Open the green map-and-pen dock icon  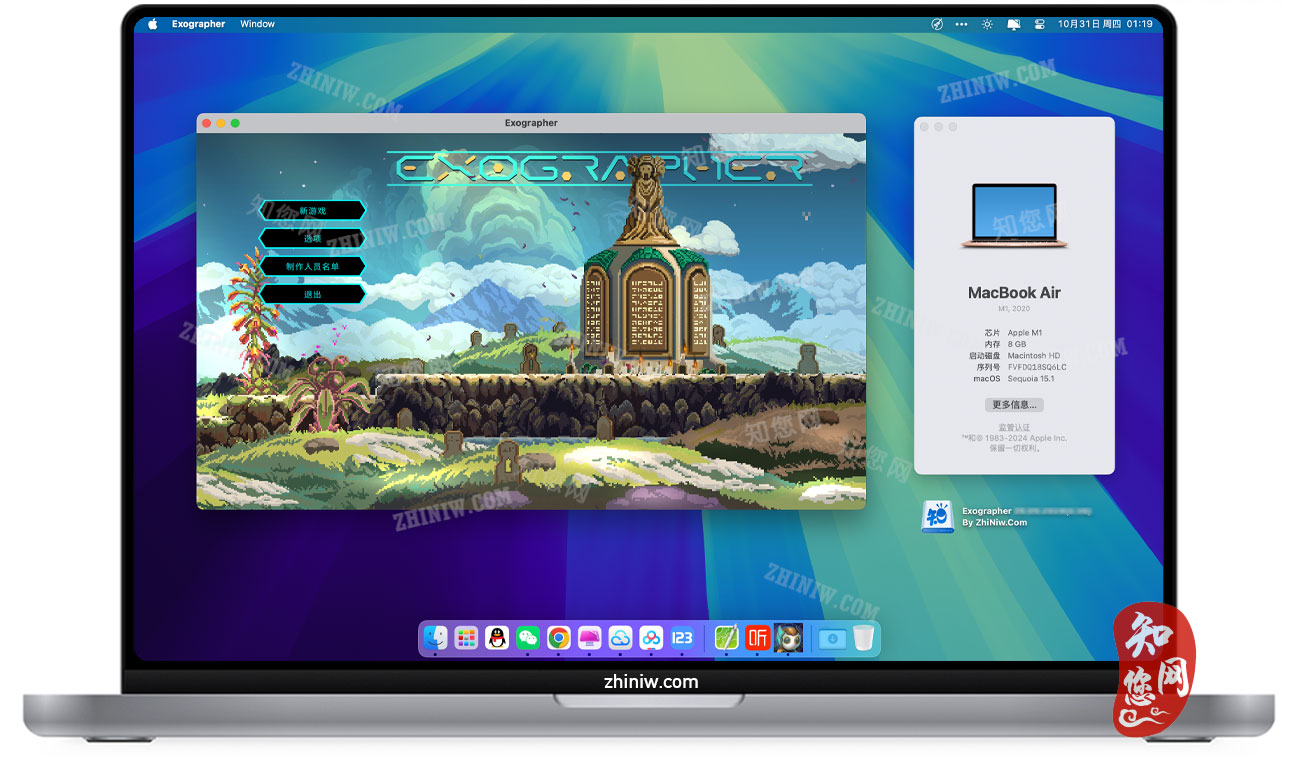(x=727, y=638)
